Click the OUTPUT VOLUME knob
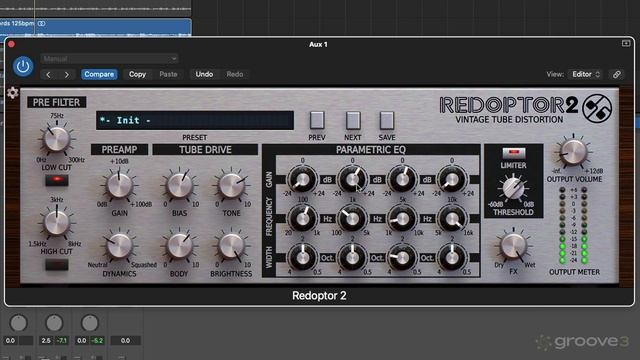The width and height of the screenshot is (640, 360). point(573,152)
